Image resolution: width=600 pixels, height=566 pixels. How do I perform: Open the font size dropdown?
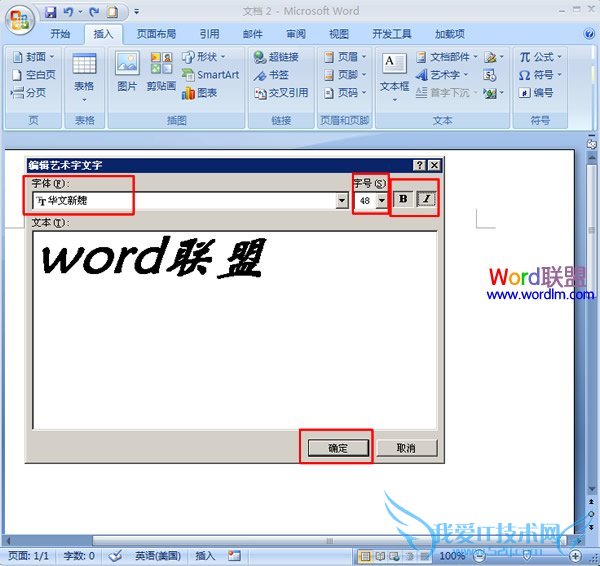tap(382, 201)
